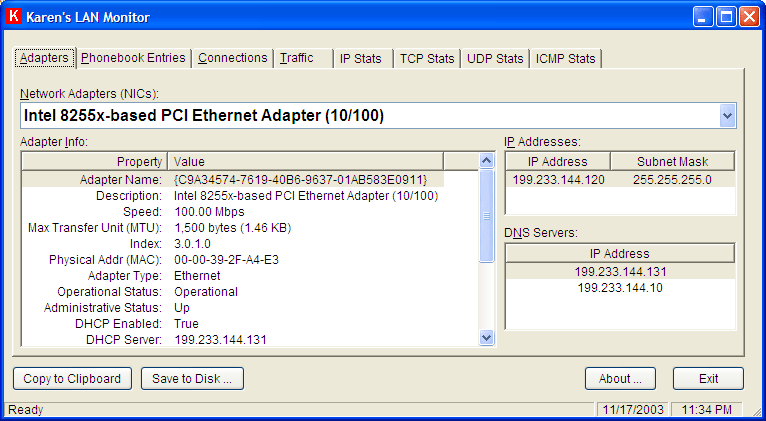Screen dimensions: 766x421
Task: Select the Index 3.0.1.0 value
Action: click(192, 244)
